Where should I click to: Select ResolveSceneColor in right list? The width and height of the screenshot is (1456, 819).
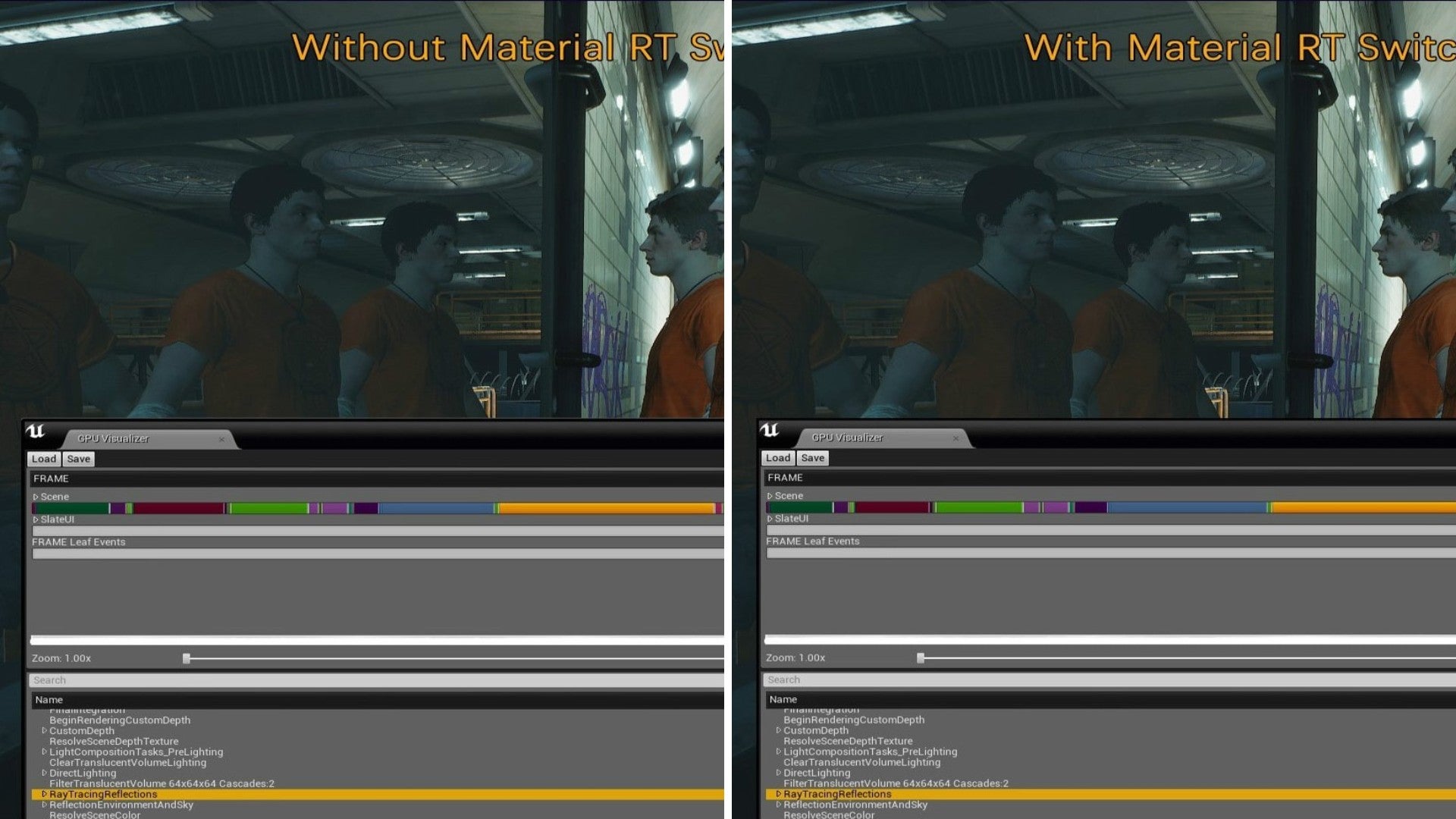point(829,814)
